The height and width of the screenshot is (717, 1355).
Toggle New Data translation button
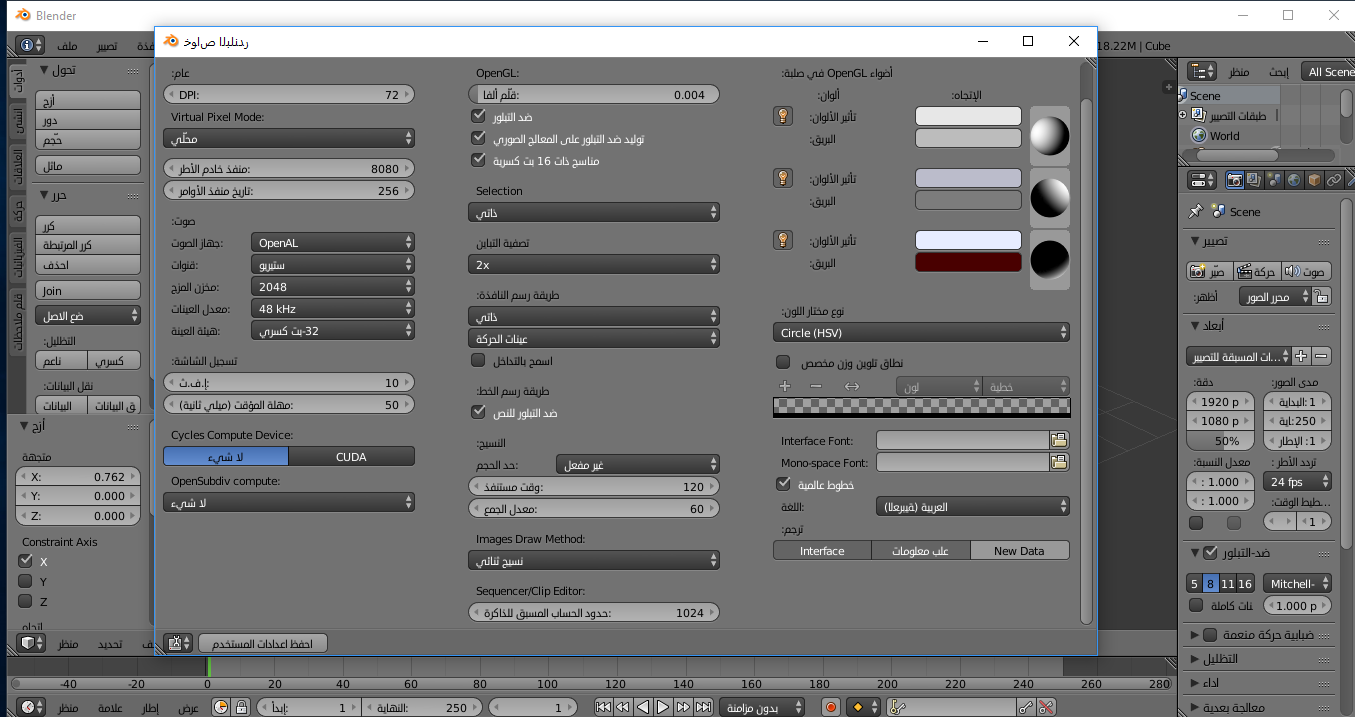(1020, 550)
